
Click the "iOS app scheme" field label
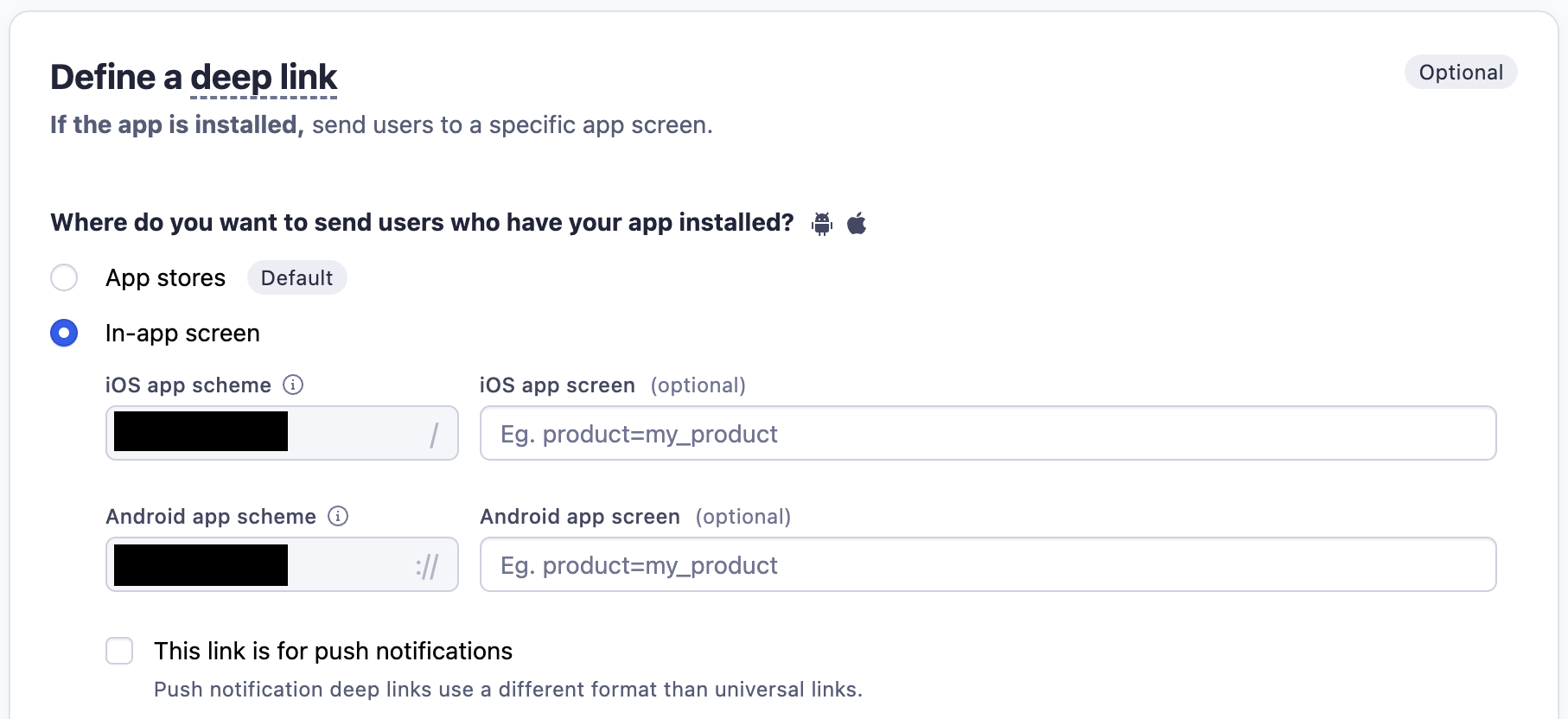[188, 385]
